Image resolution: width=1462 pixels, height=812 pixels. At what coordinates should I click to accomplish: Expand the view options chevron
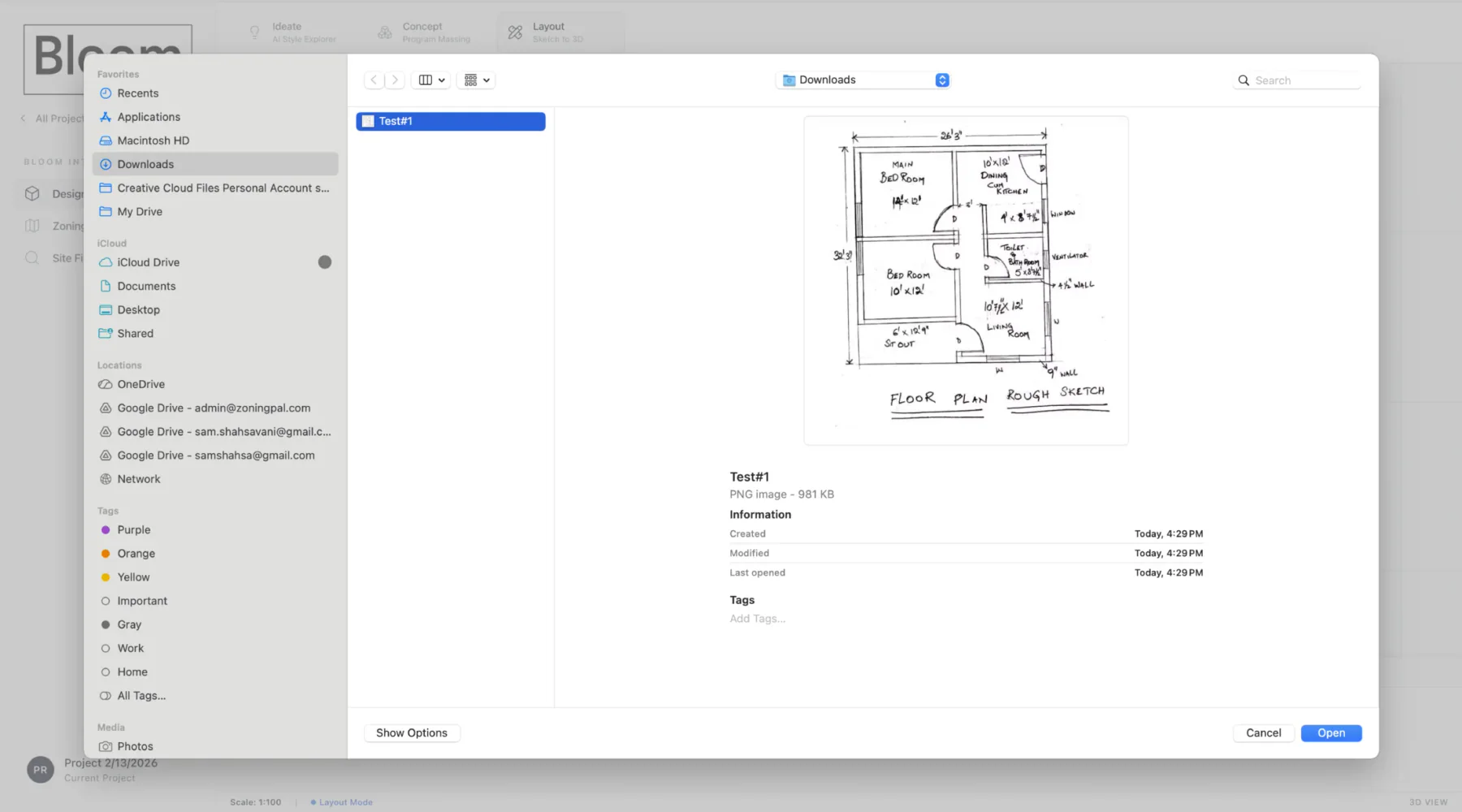pyautogui.click(x=443, y=80)
